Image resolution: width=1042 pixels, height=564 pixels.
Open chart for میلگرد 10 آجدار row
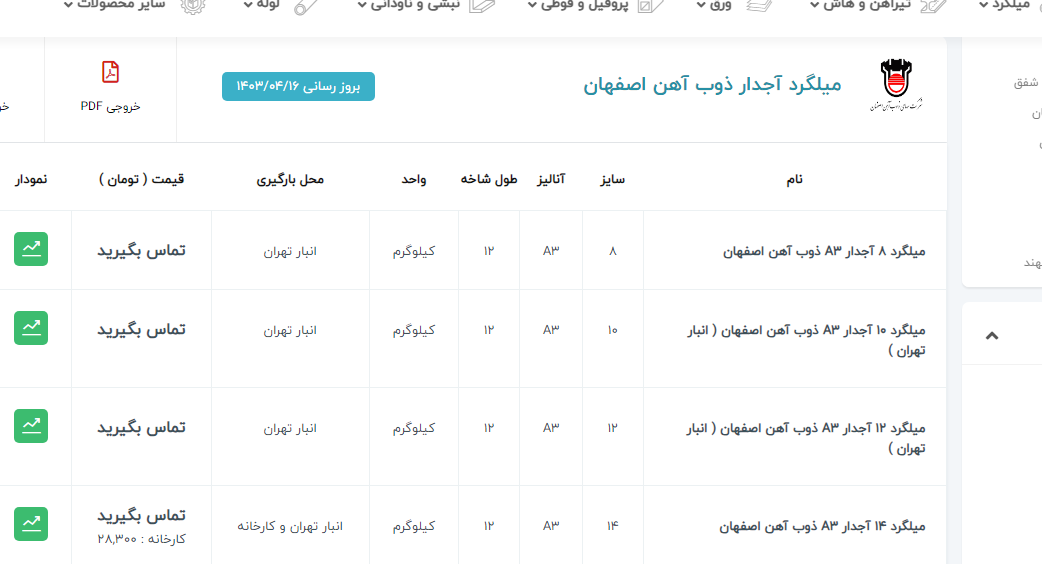coord(31,328)
